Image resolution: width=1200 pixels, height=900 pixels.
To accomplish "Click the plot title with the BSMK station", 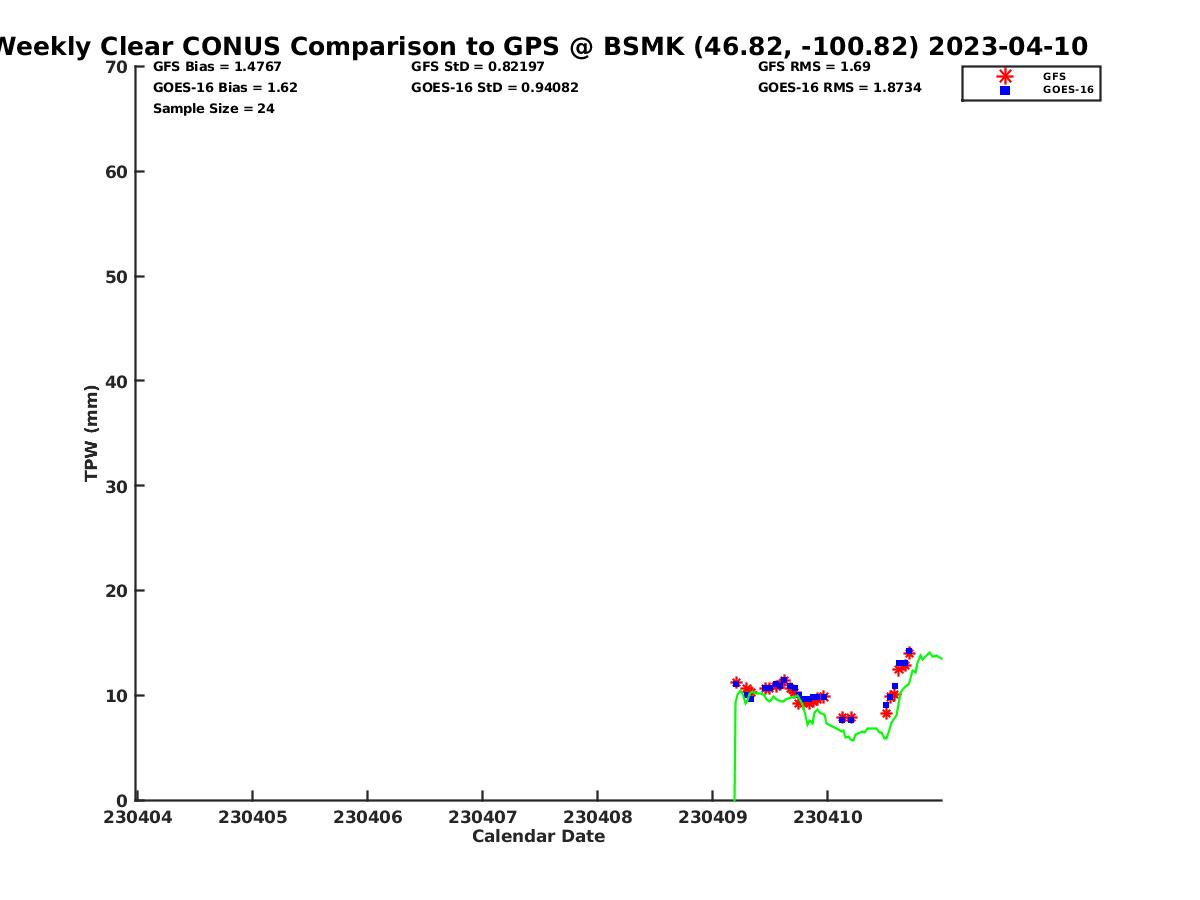I will (x=540, y=47).
